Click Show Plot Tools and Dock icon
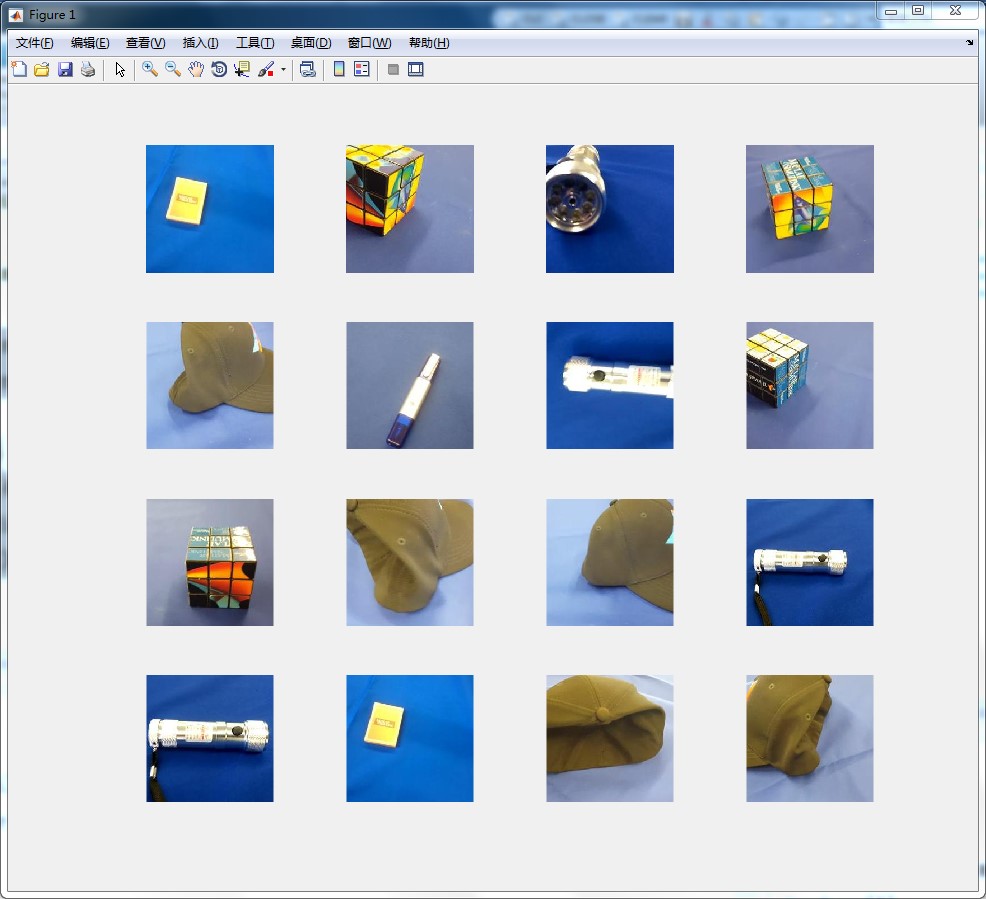The width and height of the screenshot is (986, 899). pyautogui.click(x=416, y=69)
